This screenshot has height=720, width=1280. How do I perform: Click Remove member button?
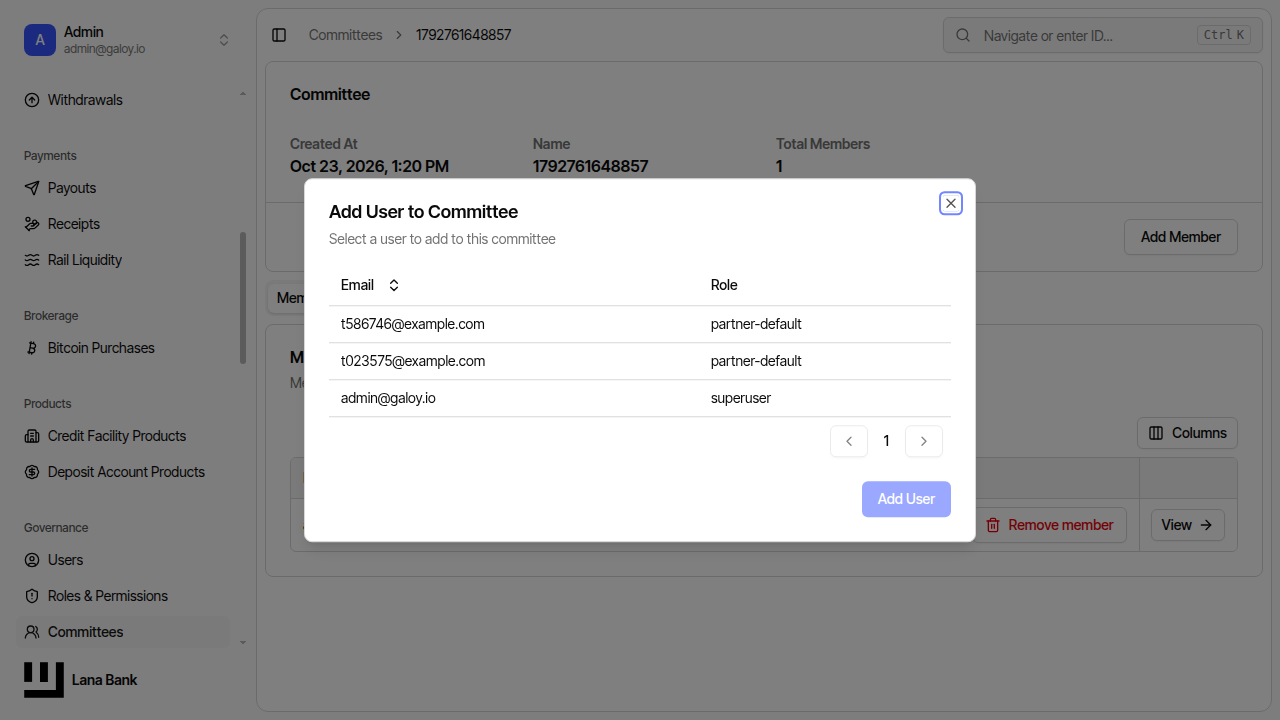pos(1050,525)
